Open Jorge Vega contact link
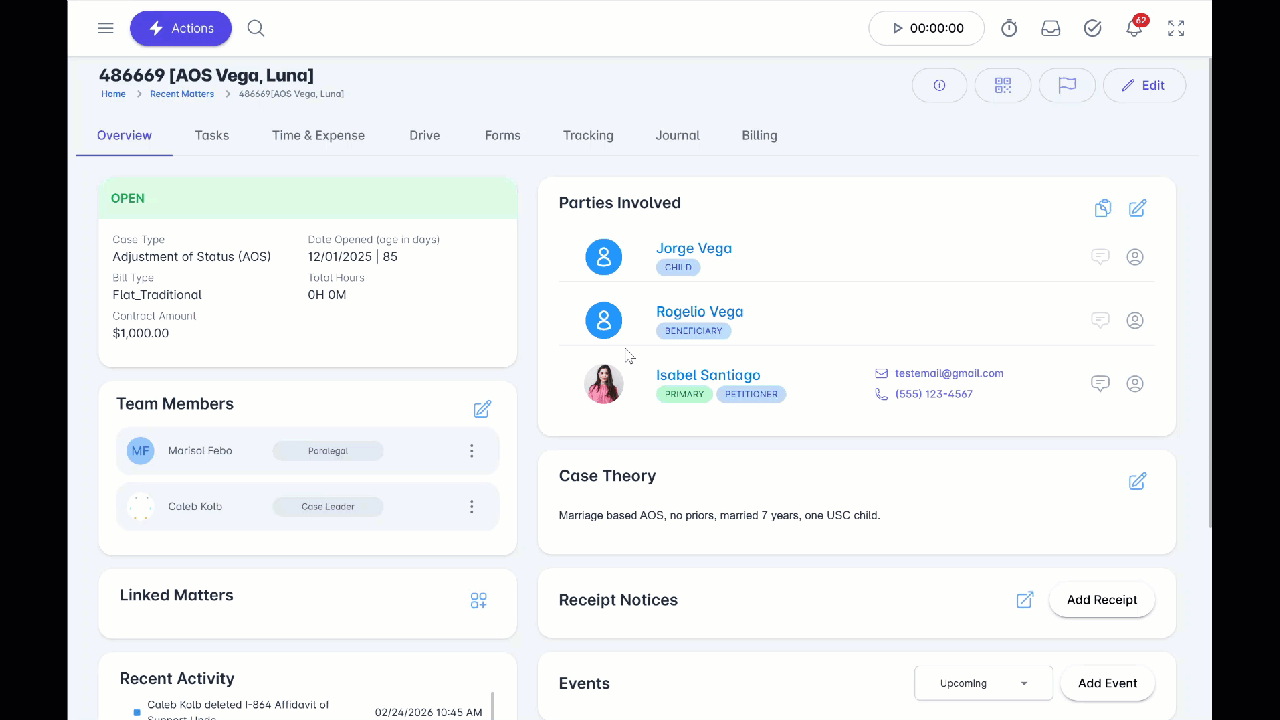 tap(694, 248)
